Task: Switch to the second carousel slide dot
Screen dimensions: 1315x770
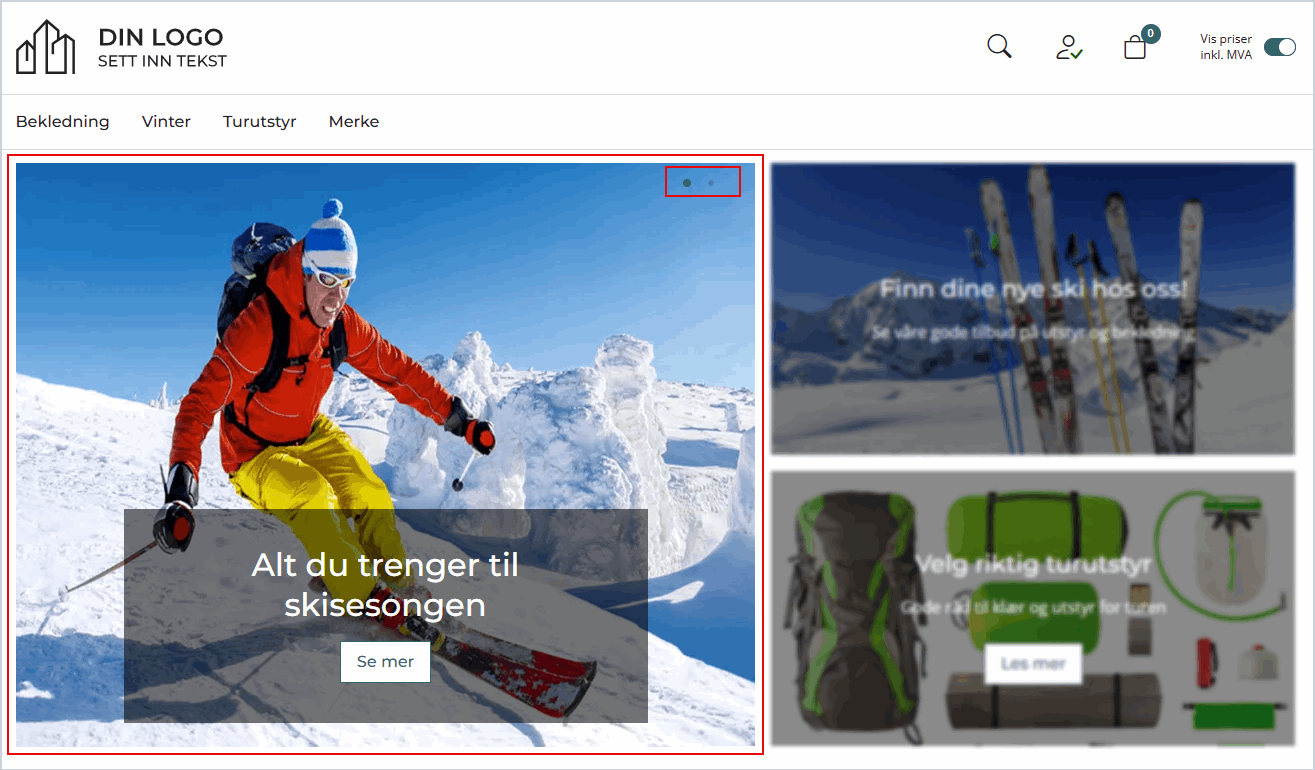Action: [711, 183]
